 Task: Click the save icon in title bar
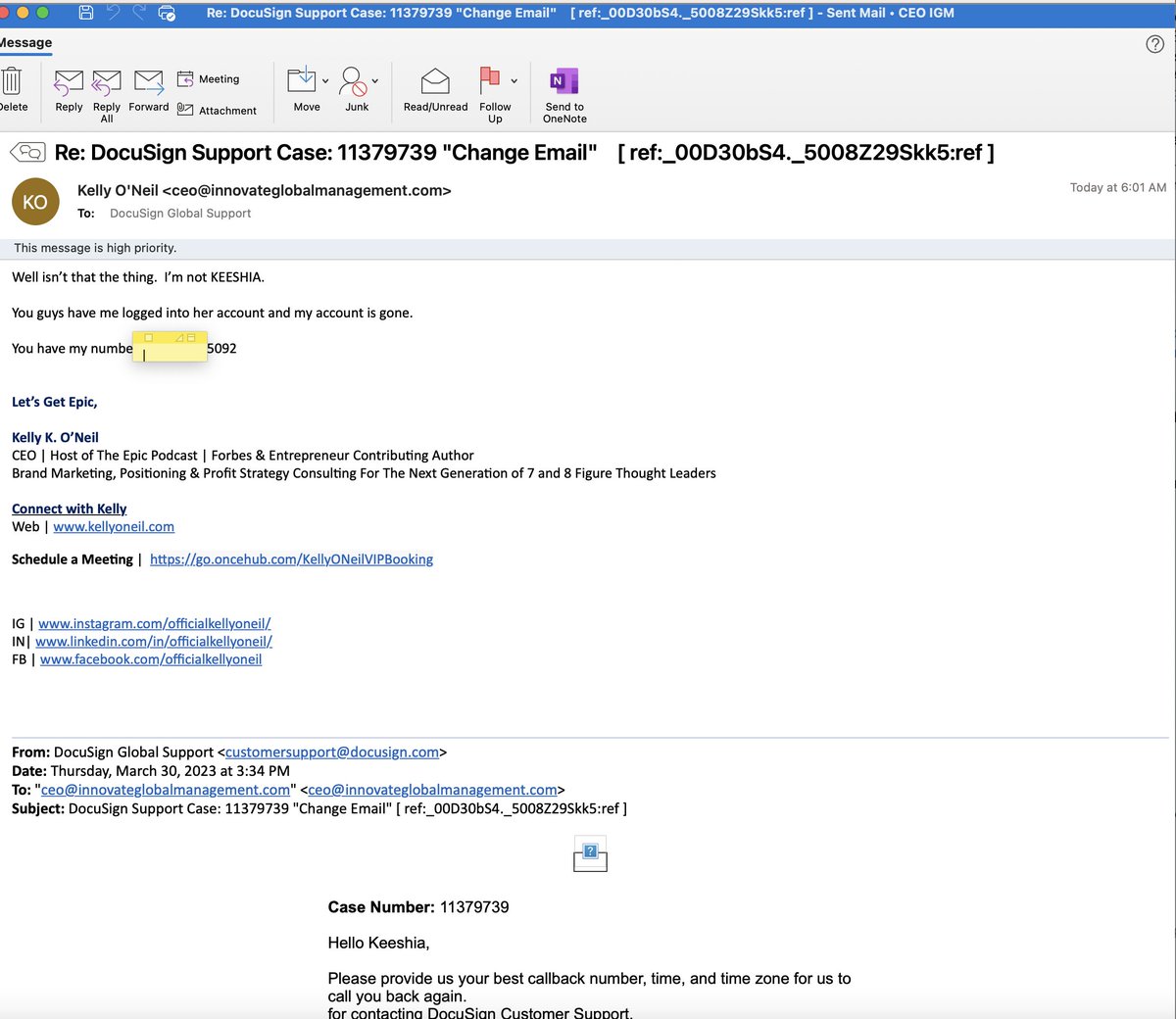pyautogui.click(x=86, y=13)
